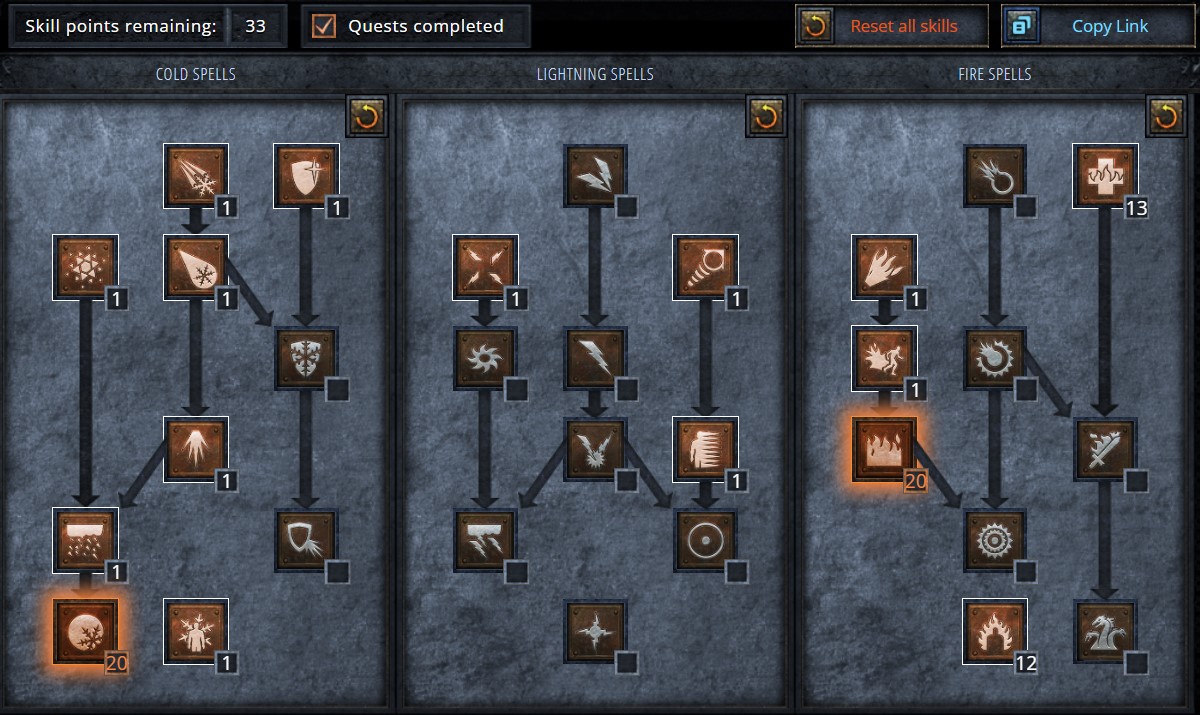Click the Fire Wall skill icon
This screenshot has width=1200, height=715.
tap(884, 449)
